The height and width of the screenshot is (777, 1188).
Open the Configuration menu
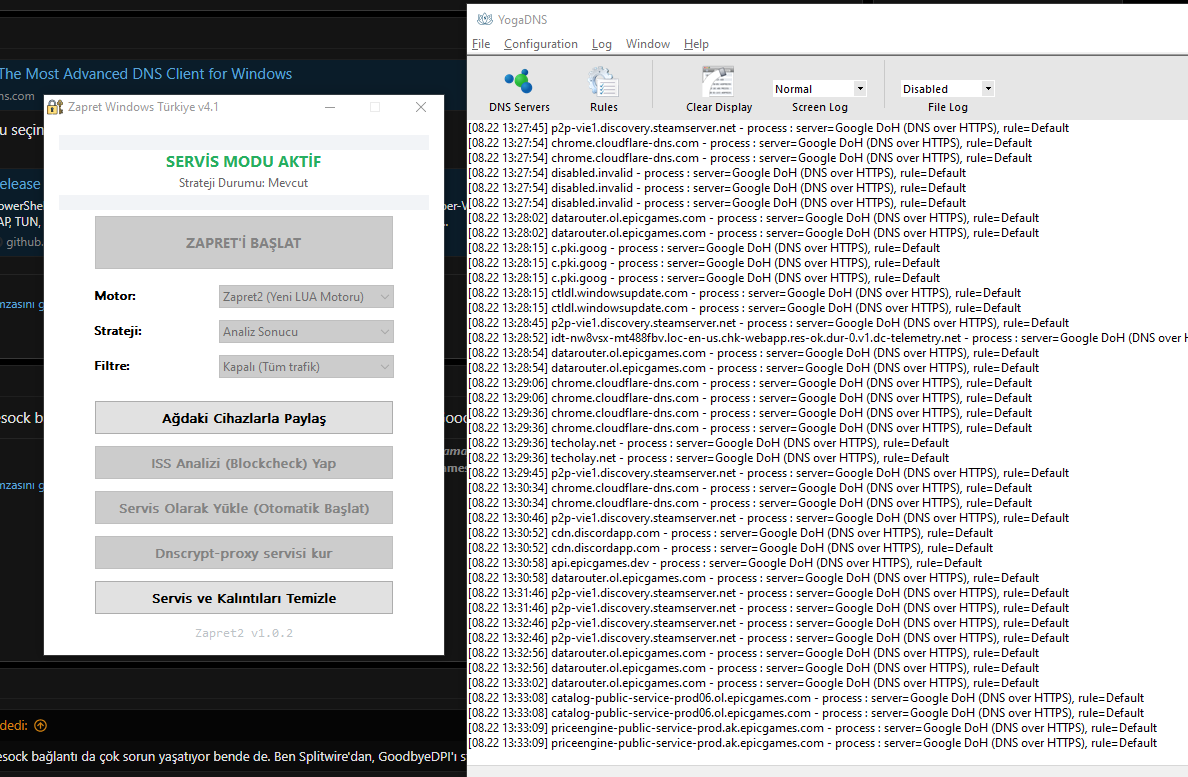point(540,44)
